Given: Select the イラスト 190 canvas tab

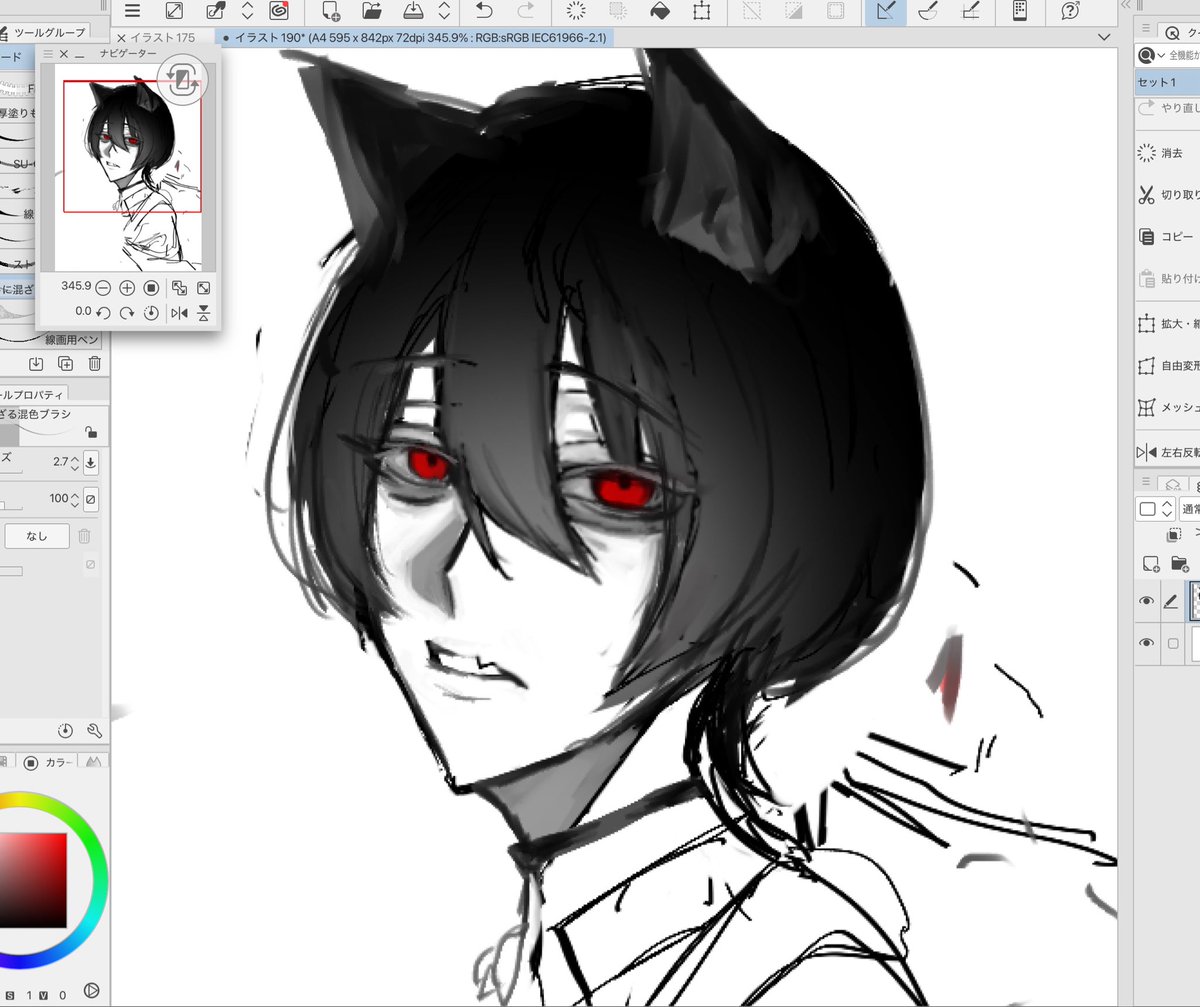Looking at the screenshot, I should tap(412, 37).
